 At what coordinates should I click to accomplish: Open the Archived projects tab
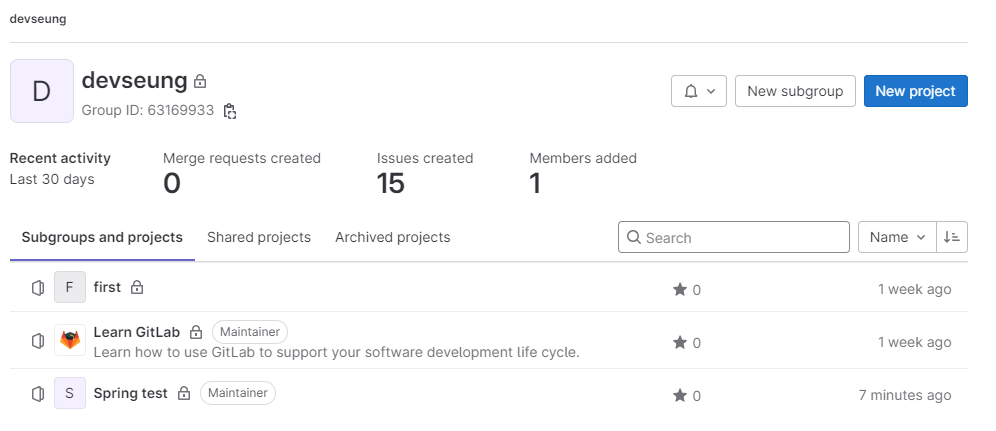393,237
